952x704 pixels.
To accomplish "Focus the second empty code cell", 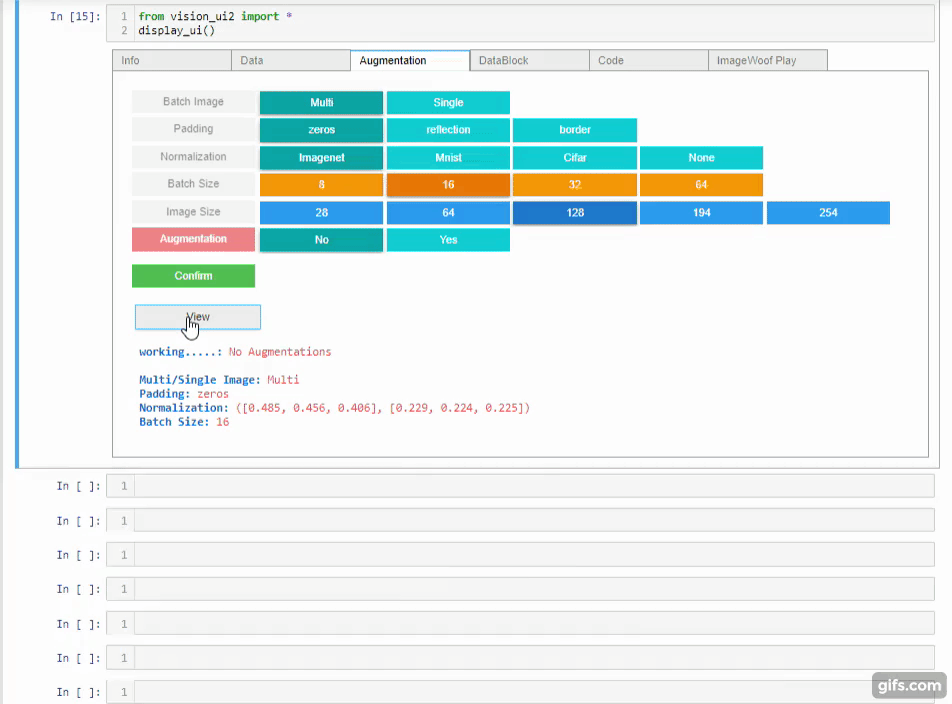I will coord(520,521).
